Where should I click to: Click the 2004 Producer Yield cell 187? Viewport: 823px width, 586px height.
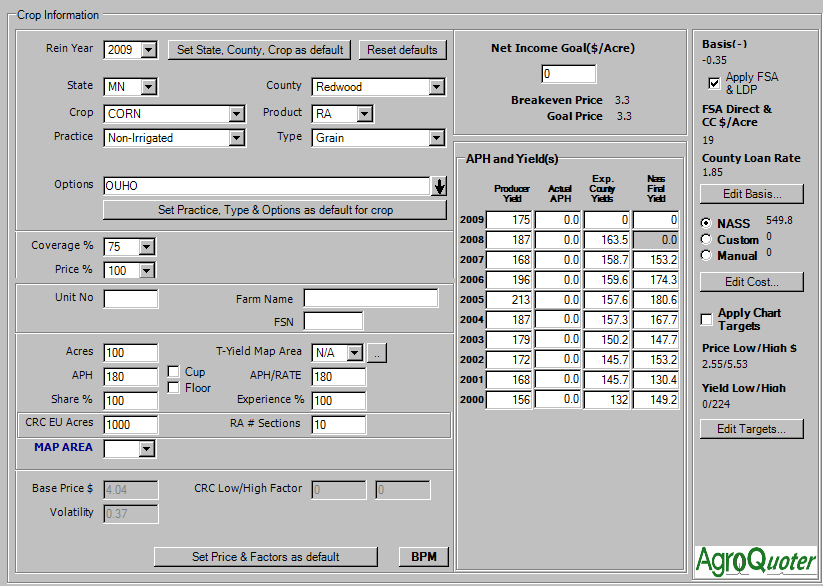(x=509, y=320)
